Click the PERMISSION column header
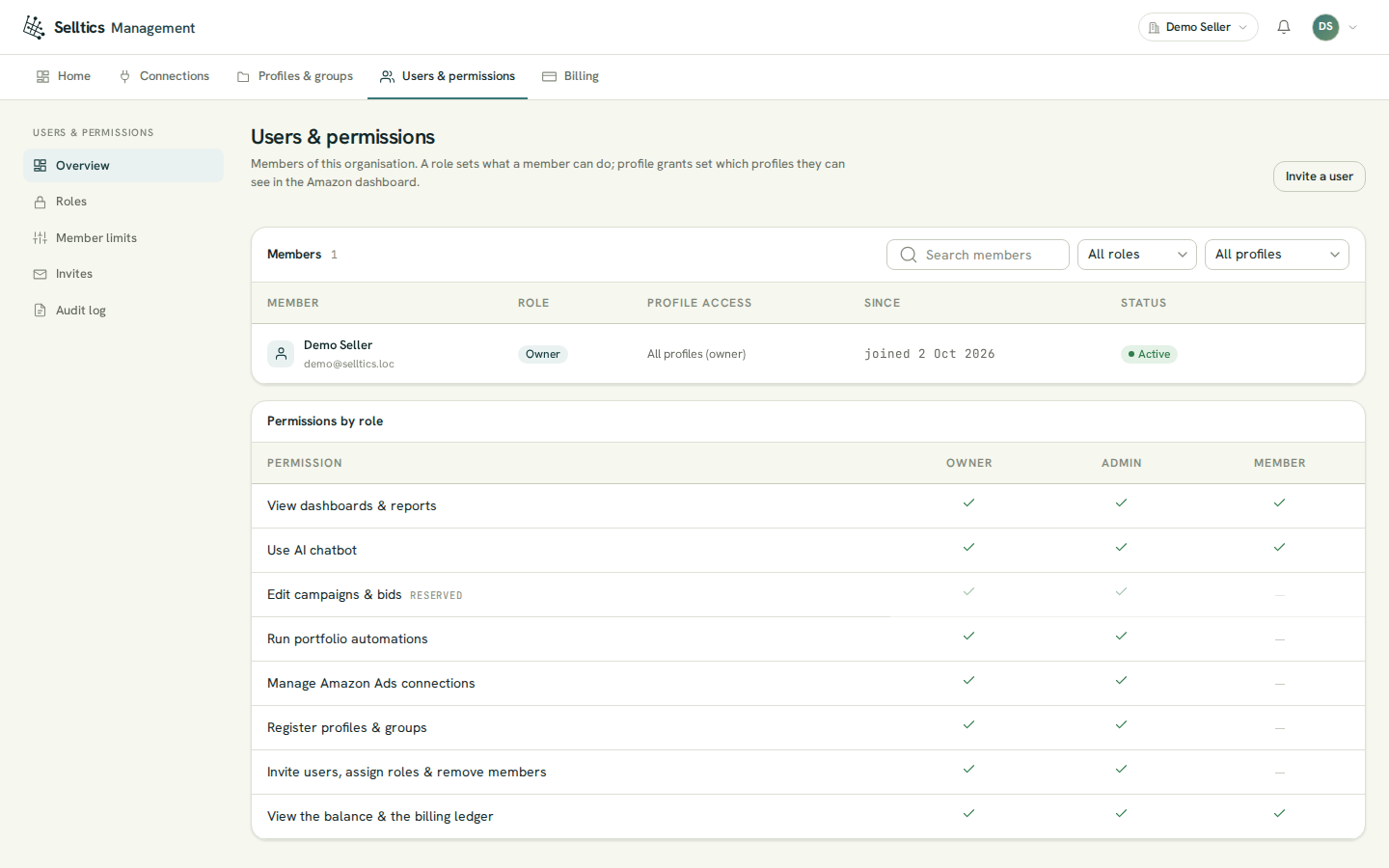1389x868 pixels. pyautogui.click(x=305, y=463)
